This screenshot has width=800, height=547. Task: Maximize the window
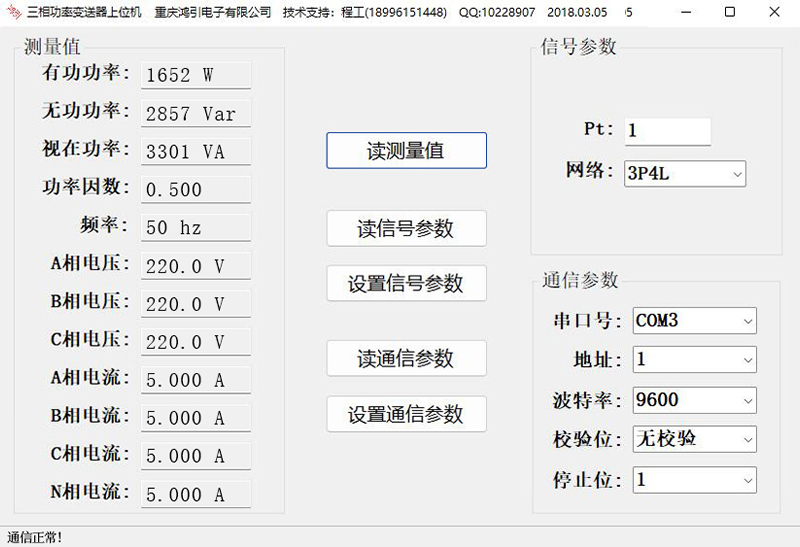(x=730, y=12)
